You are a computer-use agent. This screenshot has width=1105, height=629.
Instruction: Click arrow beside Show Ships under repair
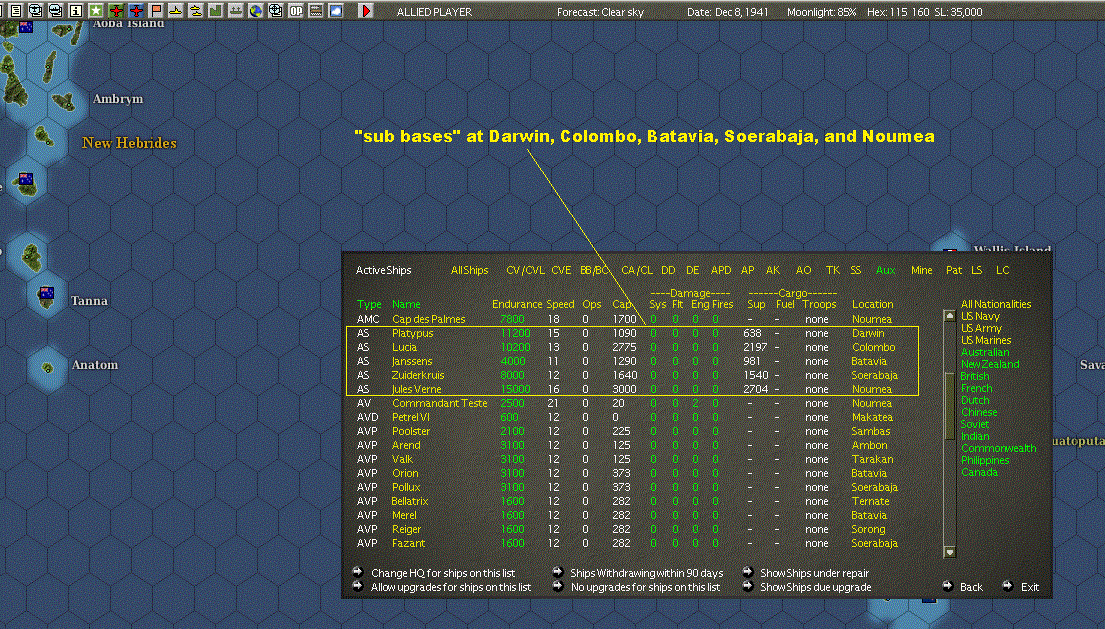coord(748,572)
